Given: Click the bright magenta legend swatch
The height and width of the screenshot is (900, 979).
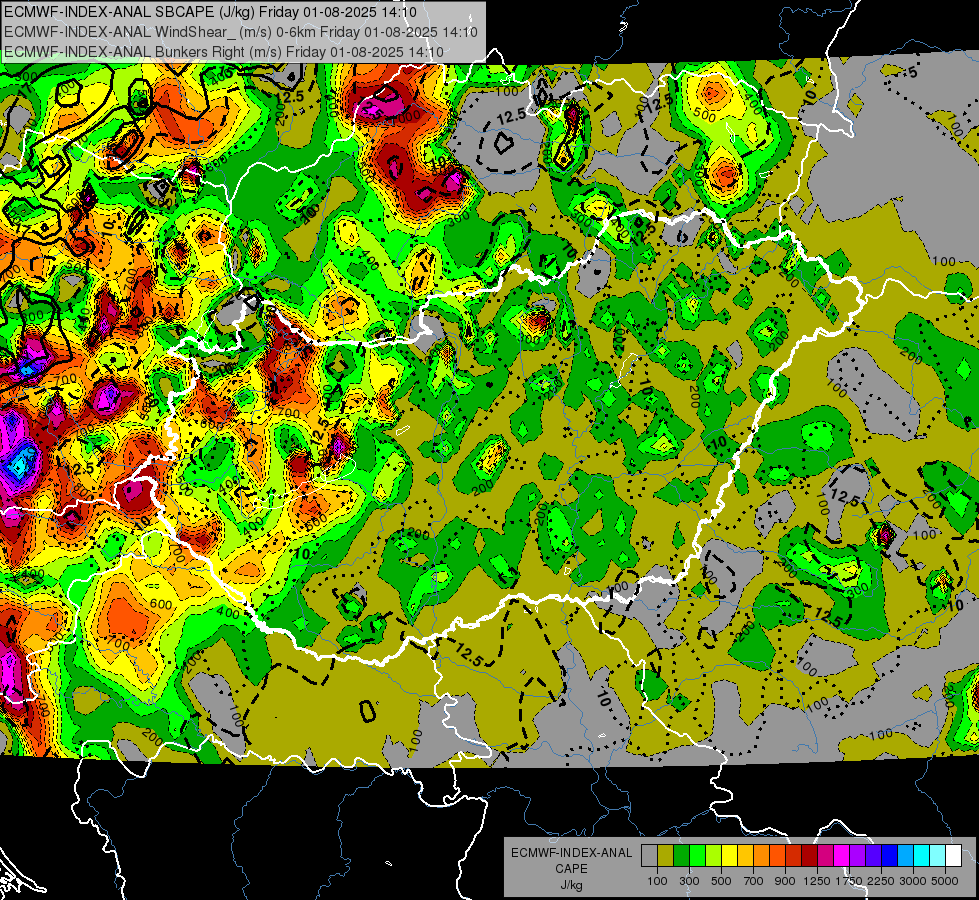Looking at the screenshot, I should (x=842, y=856).
